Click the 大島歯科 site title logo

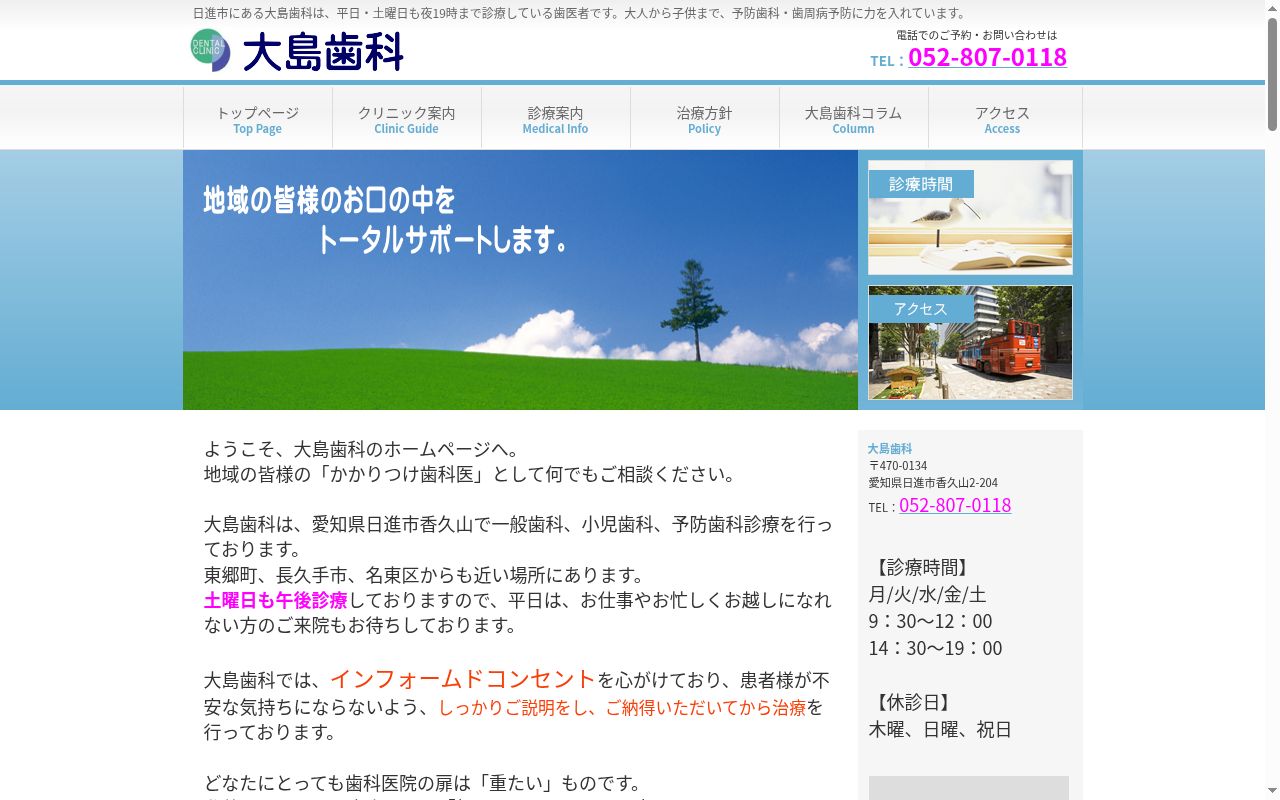(323, 52)
